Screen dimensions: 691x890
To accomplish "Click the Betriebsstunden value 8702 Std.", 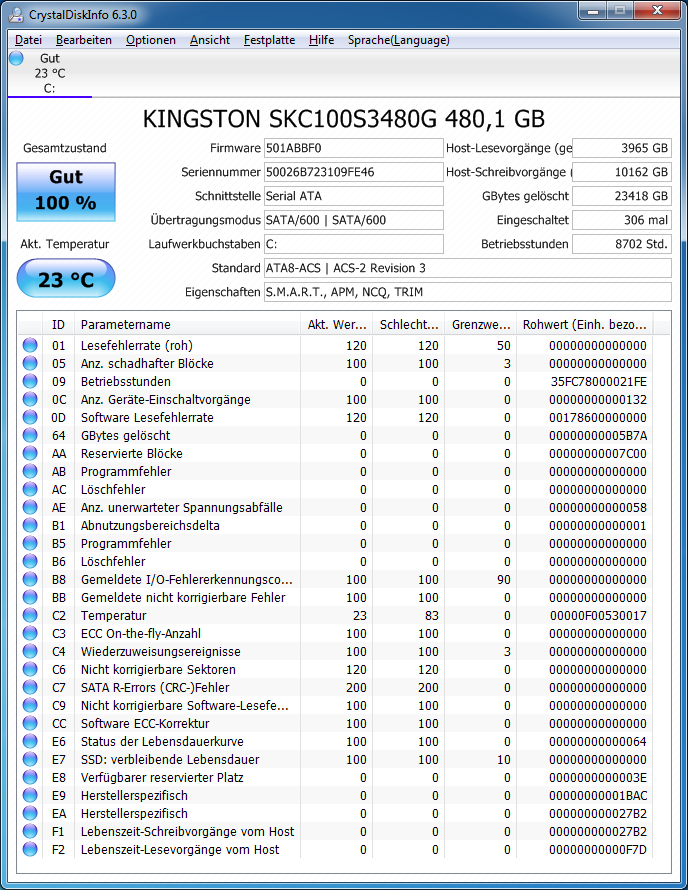I will (x=622, y=244).
